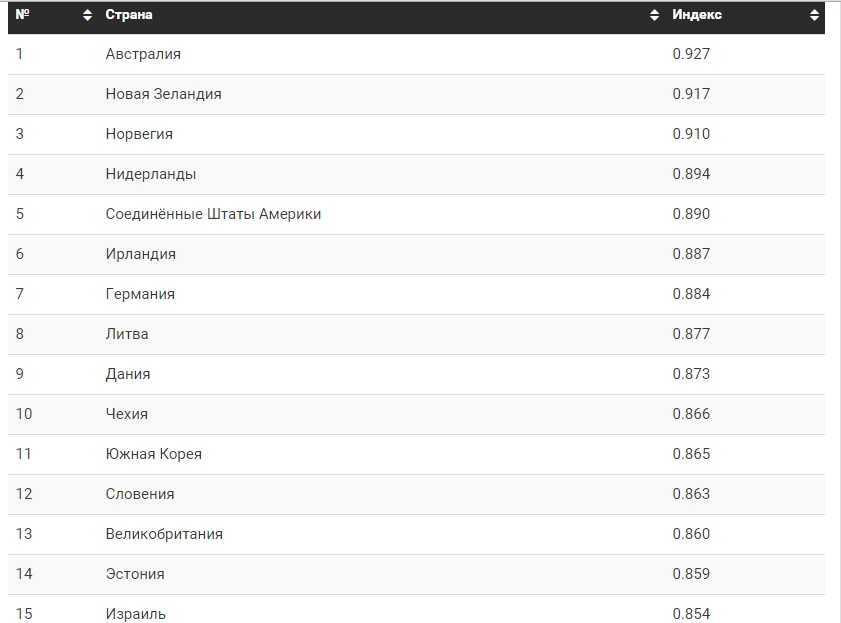Click the Южная Корея country cell
The width and height of the screenshot is (841, 623).
(x=154, y=454)
